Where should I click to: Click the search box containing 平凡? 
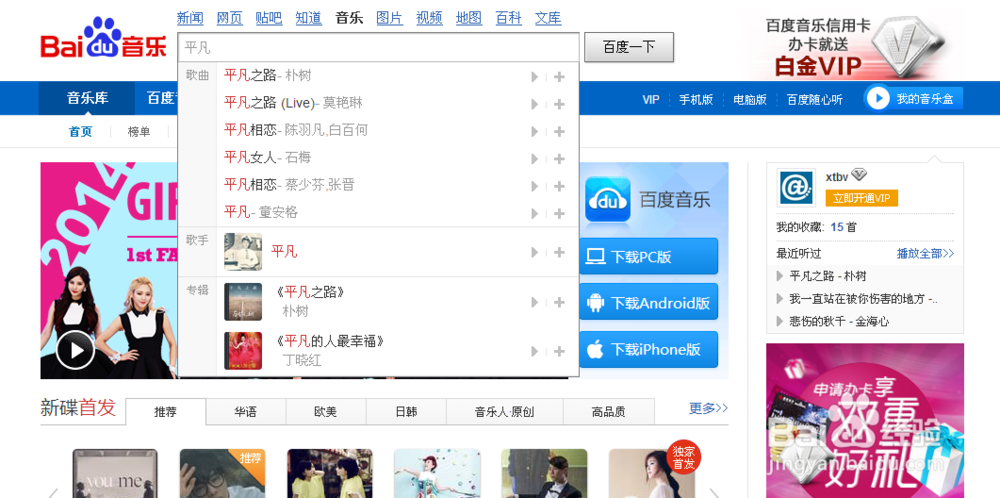pos(378,47)
